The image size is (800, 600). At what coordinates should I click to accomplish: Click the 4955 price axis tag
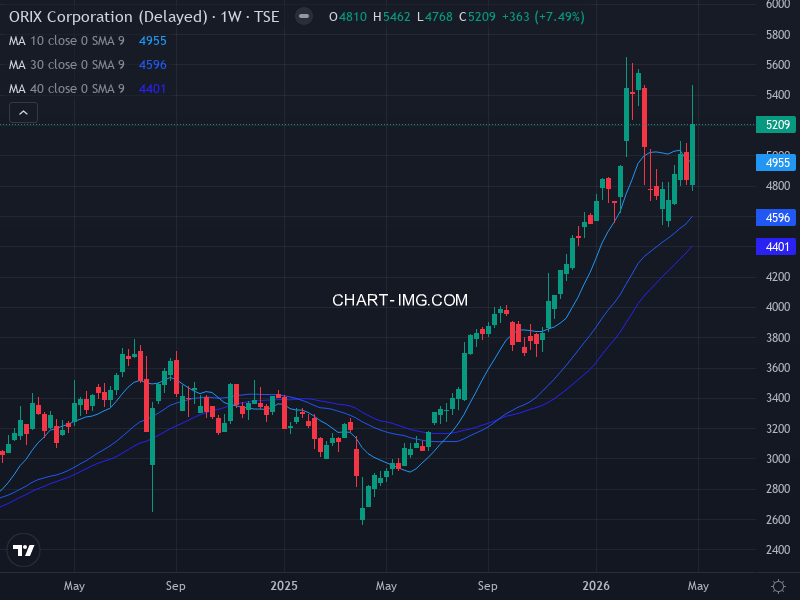tap(777, 163)
